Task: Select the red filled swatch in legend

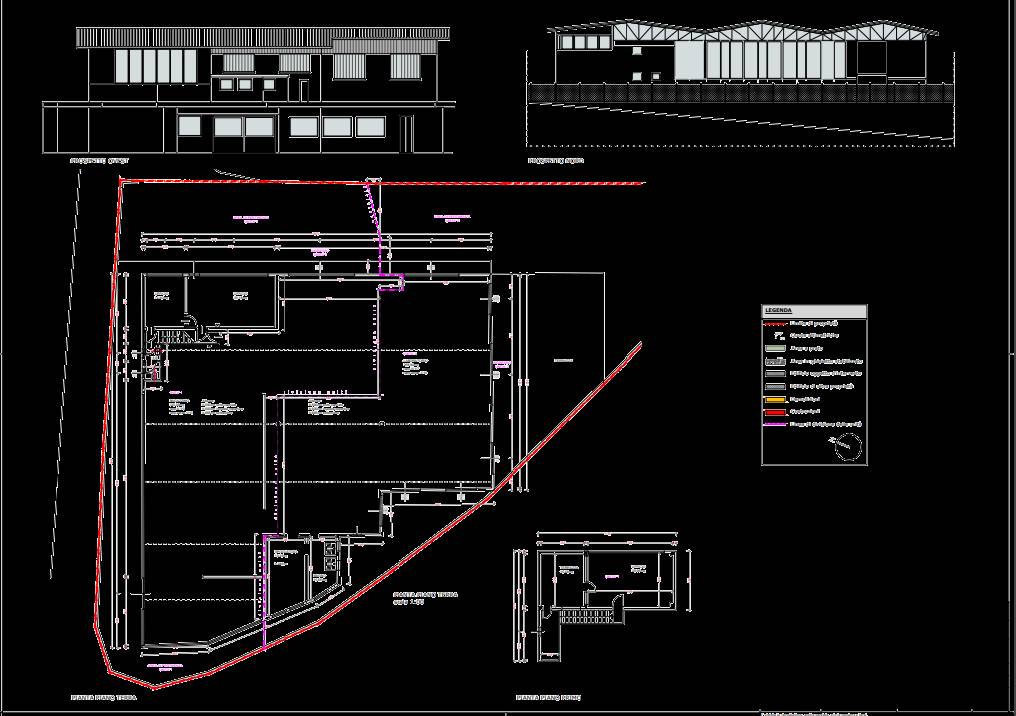Action: click(775, 412)
